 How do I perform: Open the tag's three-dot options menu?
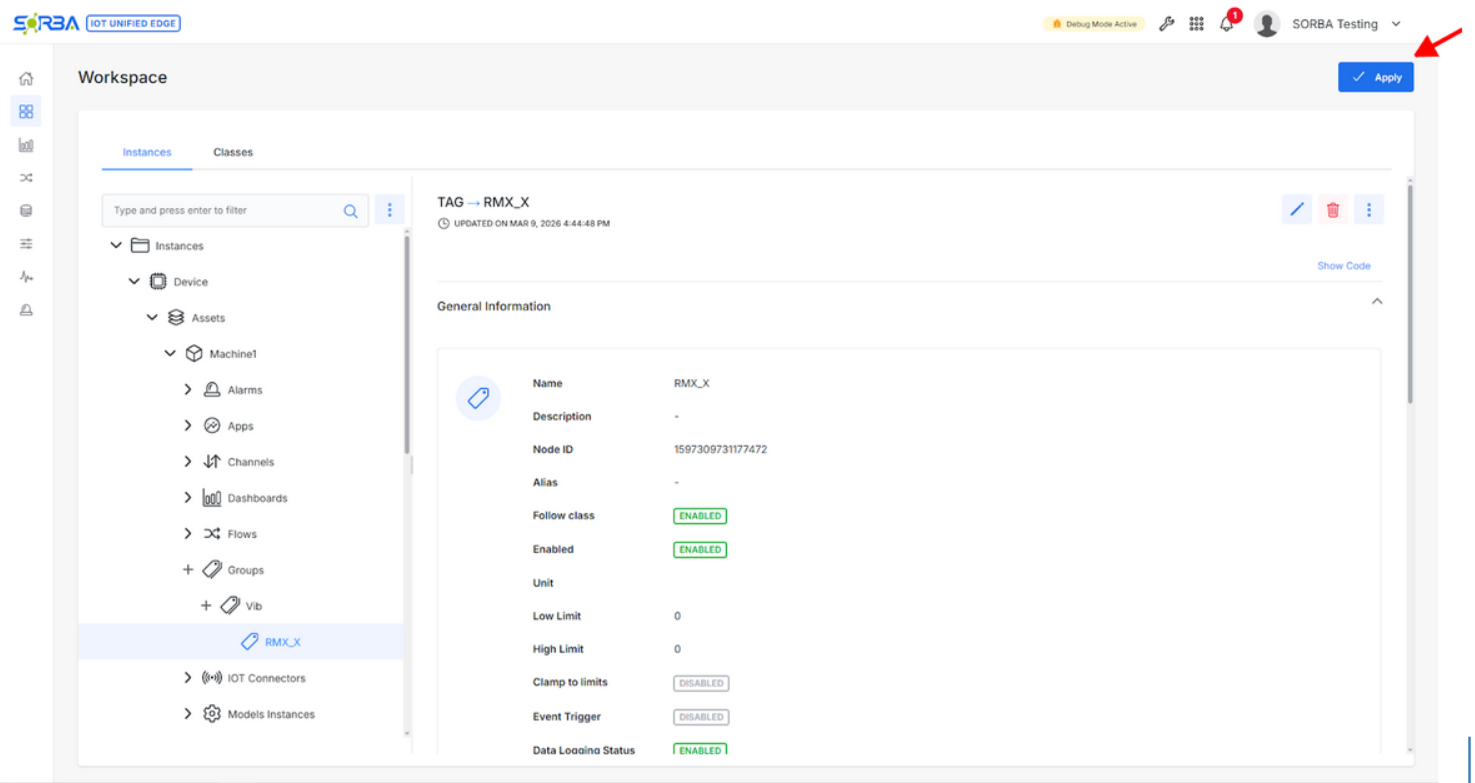1369,209
